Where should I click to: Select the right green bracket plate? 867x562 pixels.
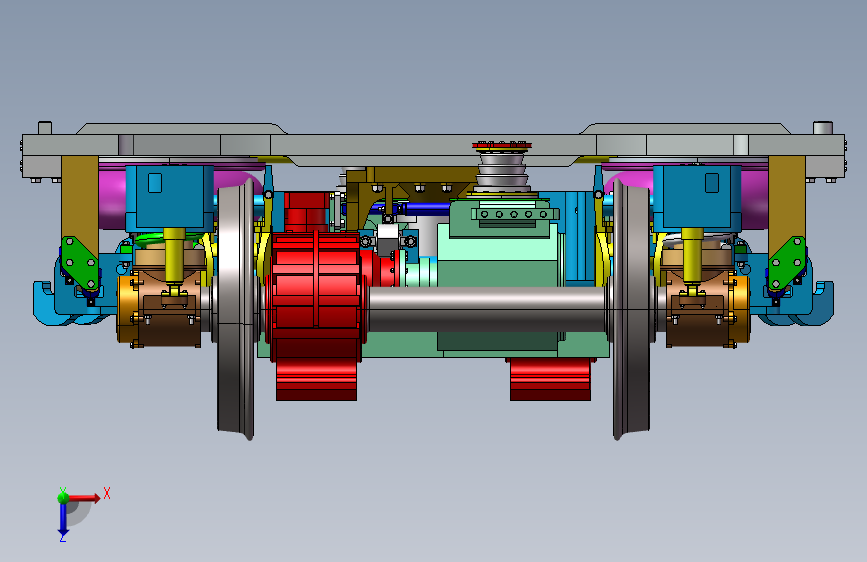(x=787, y=262)
